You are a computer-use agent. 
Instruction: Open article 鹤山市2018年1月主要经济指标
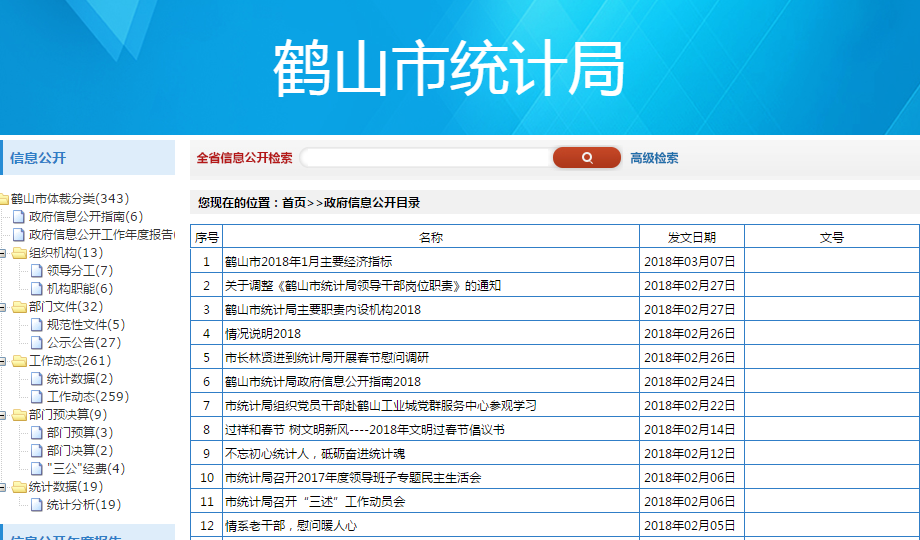(308, 262)
